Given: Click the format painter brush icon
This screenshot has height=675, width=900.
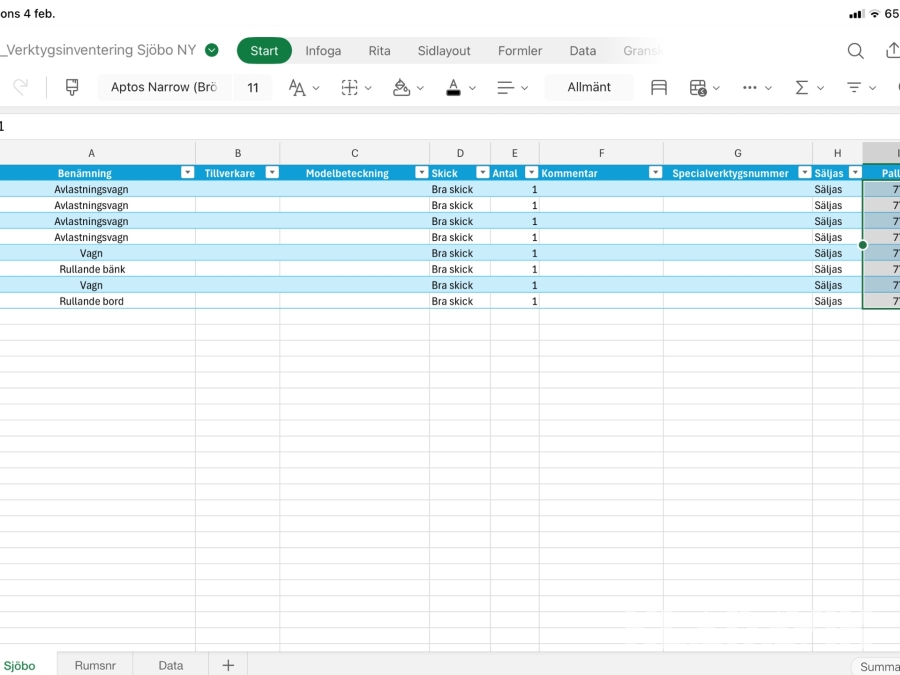Looking at the screenshot, I should click(72, 88).
